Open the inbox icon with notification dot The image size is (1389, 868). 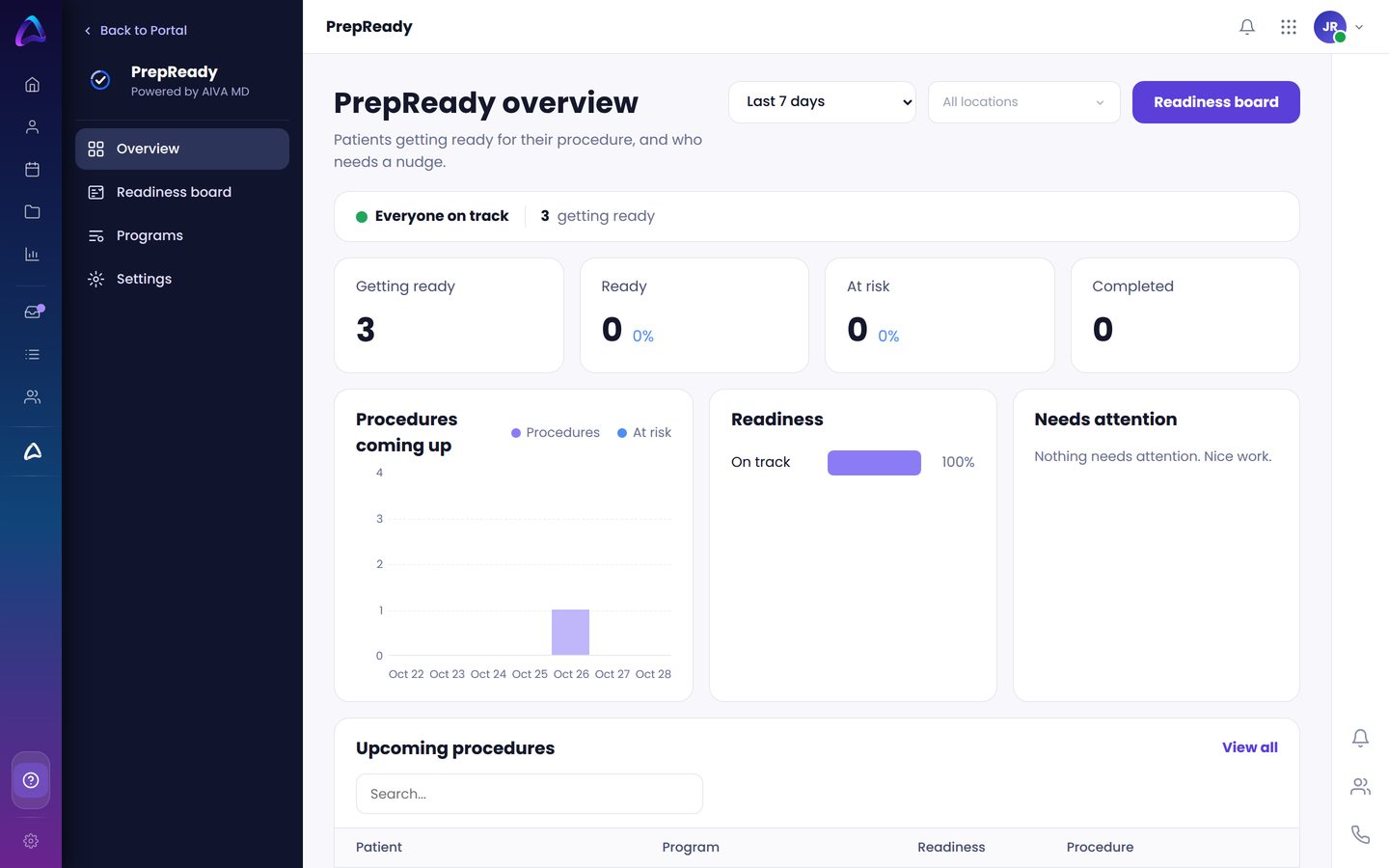(x=33, y=312)
